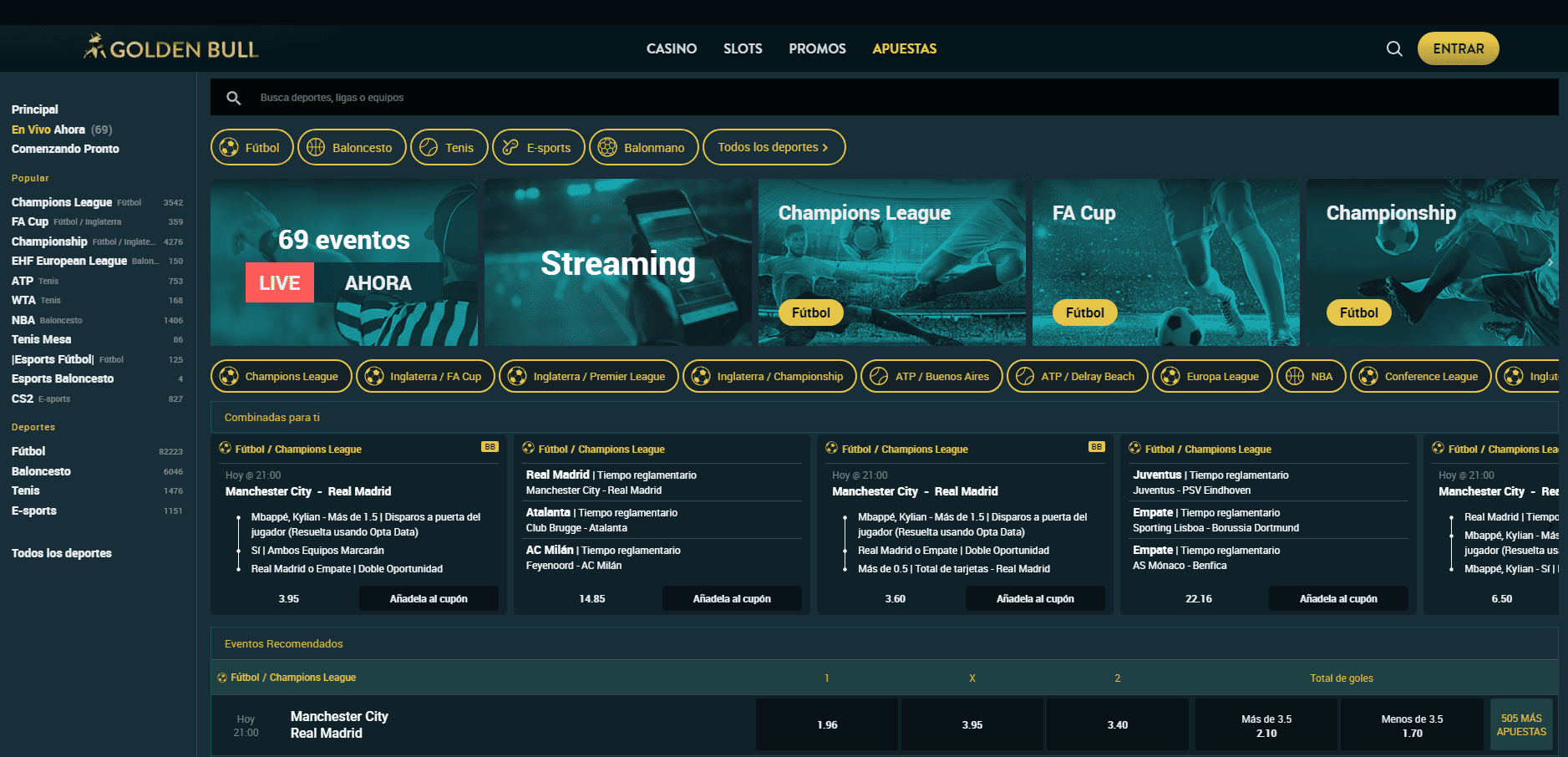Click the Golden Bull logo
1568x757 pixels.
click(171, 48)
